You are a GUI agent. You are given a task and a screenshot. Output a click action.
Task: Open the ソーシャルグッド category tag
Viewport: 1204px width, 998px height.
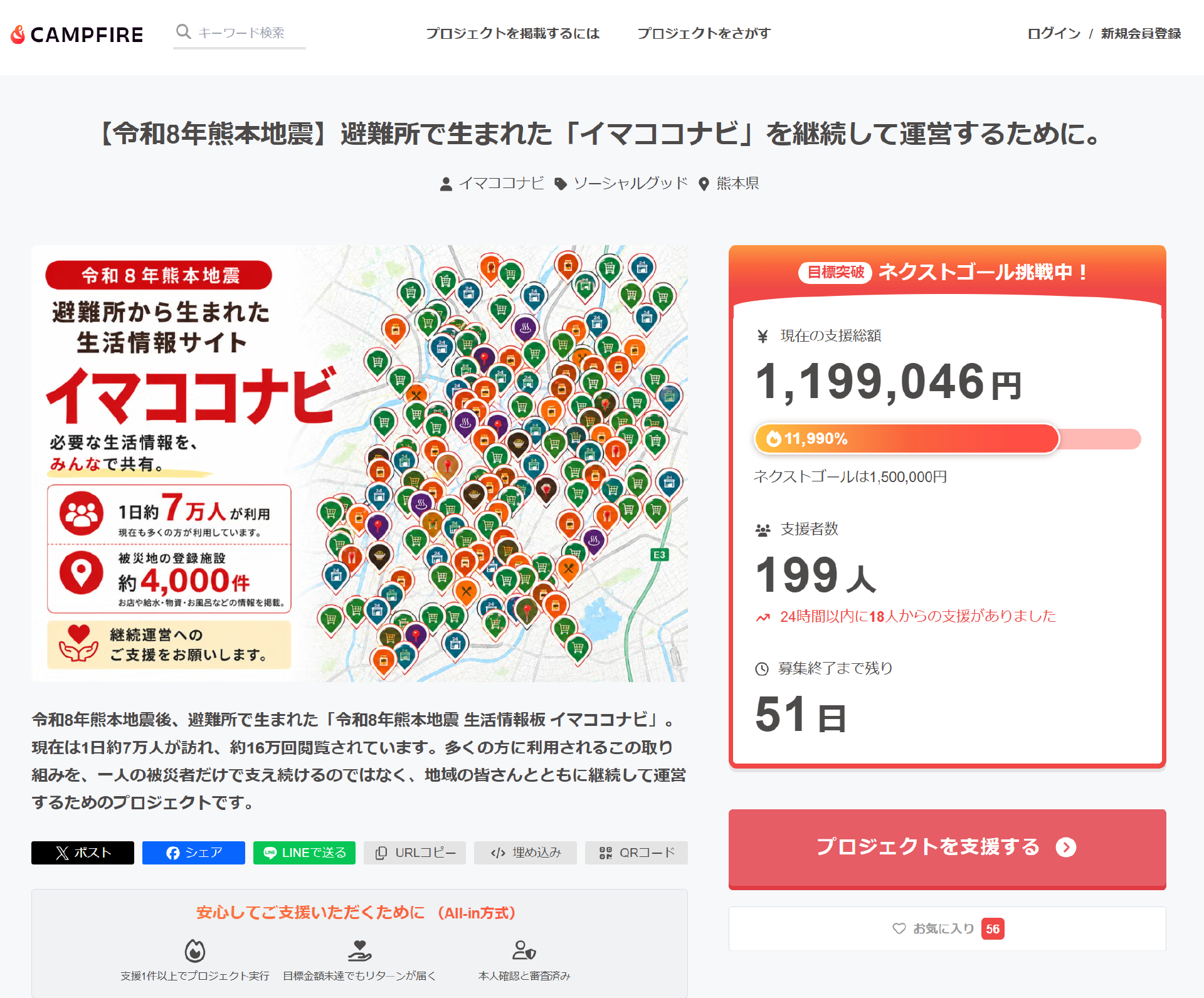coord(630,183)
